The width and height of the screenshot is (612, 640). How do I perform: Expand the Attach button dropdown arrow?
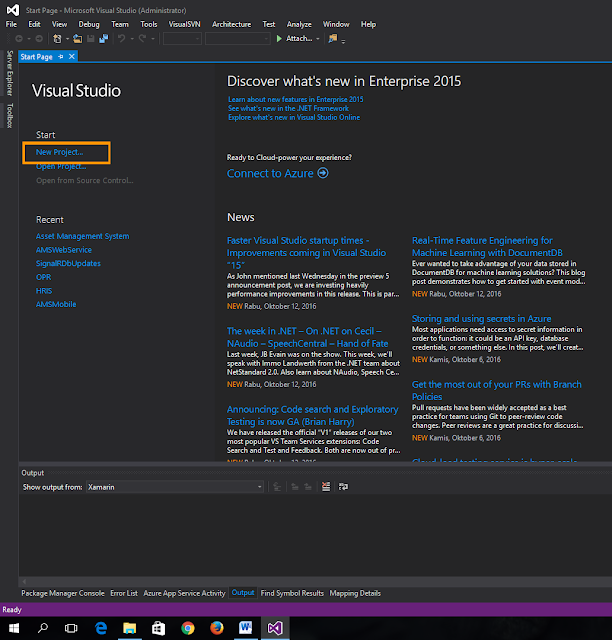coord(318,39)
